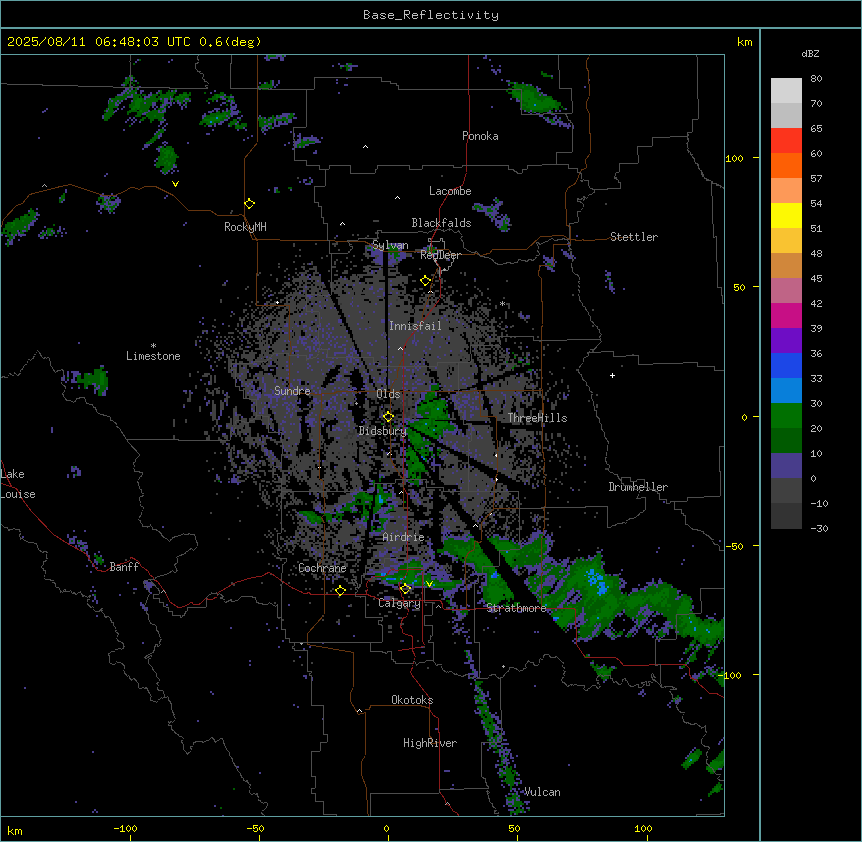This screenshot has width=862, height=842.
Task: Click the Stettler city label
Action: pos(634,237)
